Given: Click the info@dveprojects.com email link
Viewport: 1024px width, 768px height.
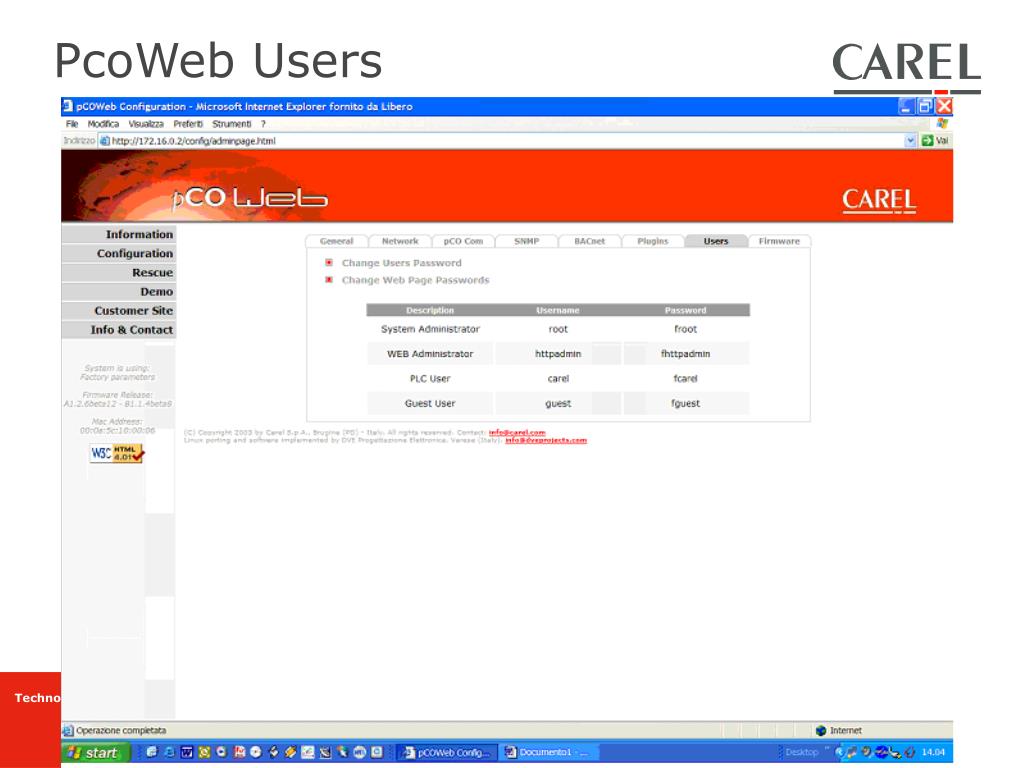Looking at the screenshot, I should coord(546,440).
